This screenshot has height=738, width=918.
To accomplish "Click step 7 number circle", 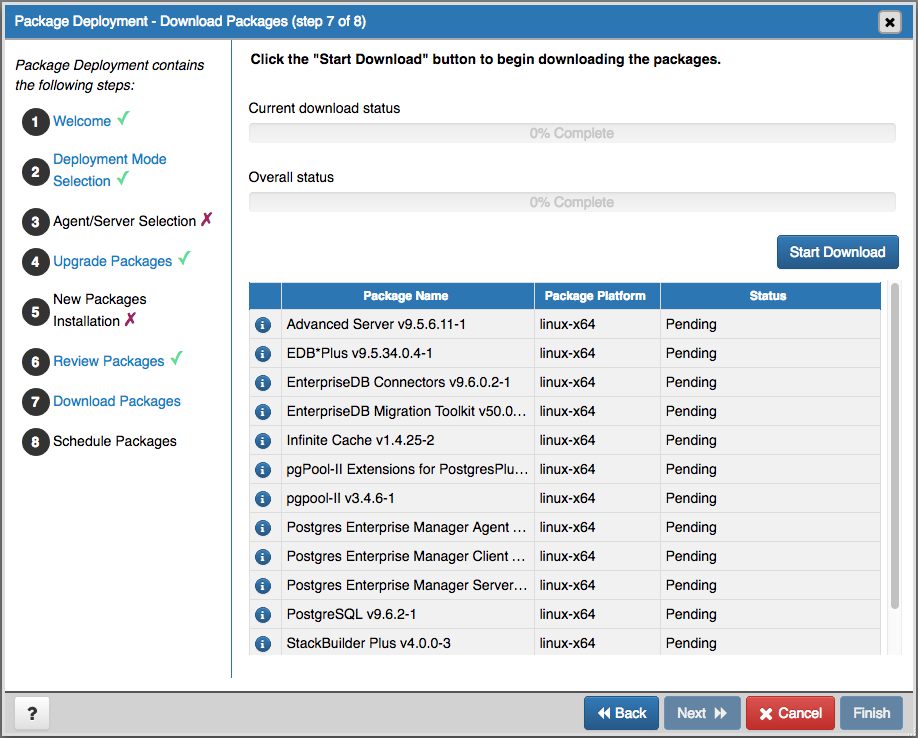I will tap(36, 402).
